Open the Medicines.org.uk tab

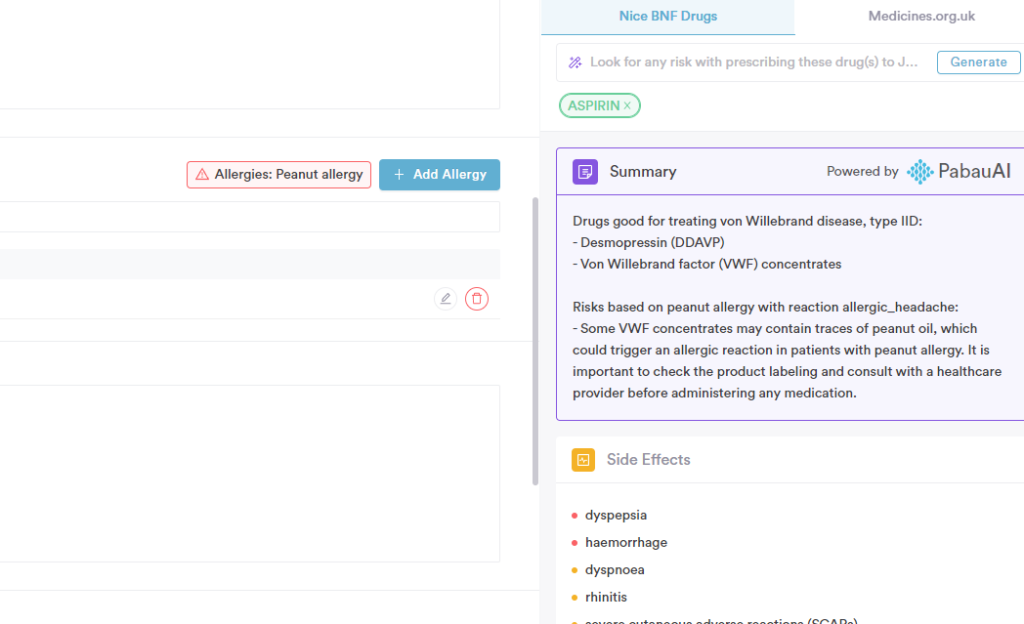pos(921,16)
